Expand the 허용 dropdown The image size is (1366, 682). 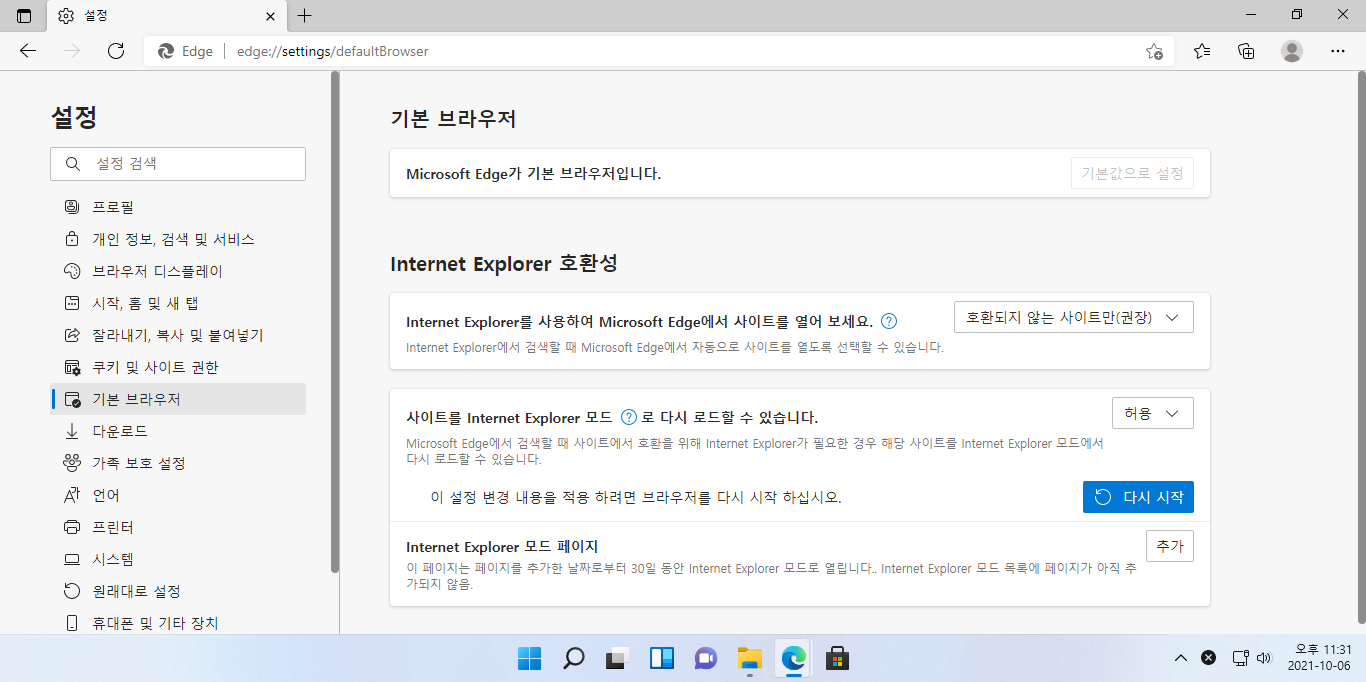click(1153, 413)
